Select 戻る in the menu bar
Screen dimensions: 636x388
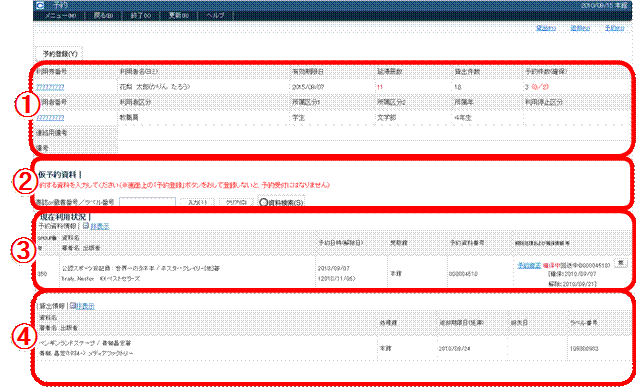click(103, 15)
